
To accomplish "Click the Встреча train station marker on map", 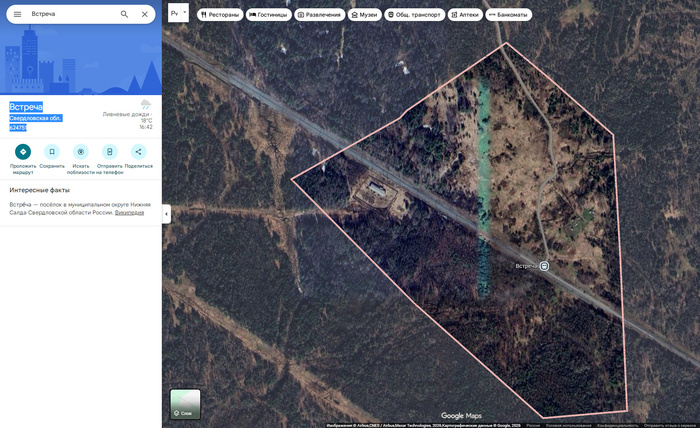I will tap(544, 266).
